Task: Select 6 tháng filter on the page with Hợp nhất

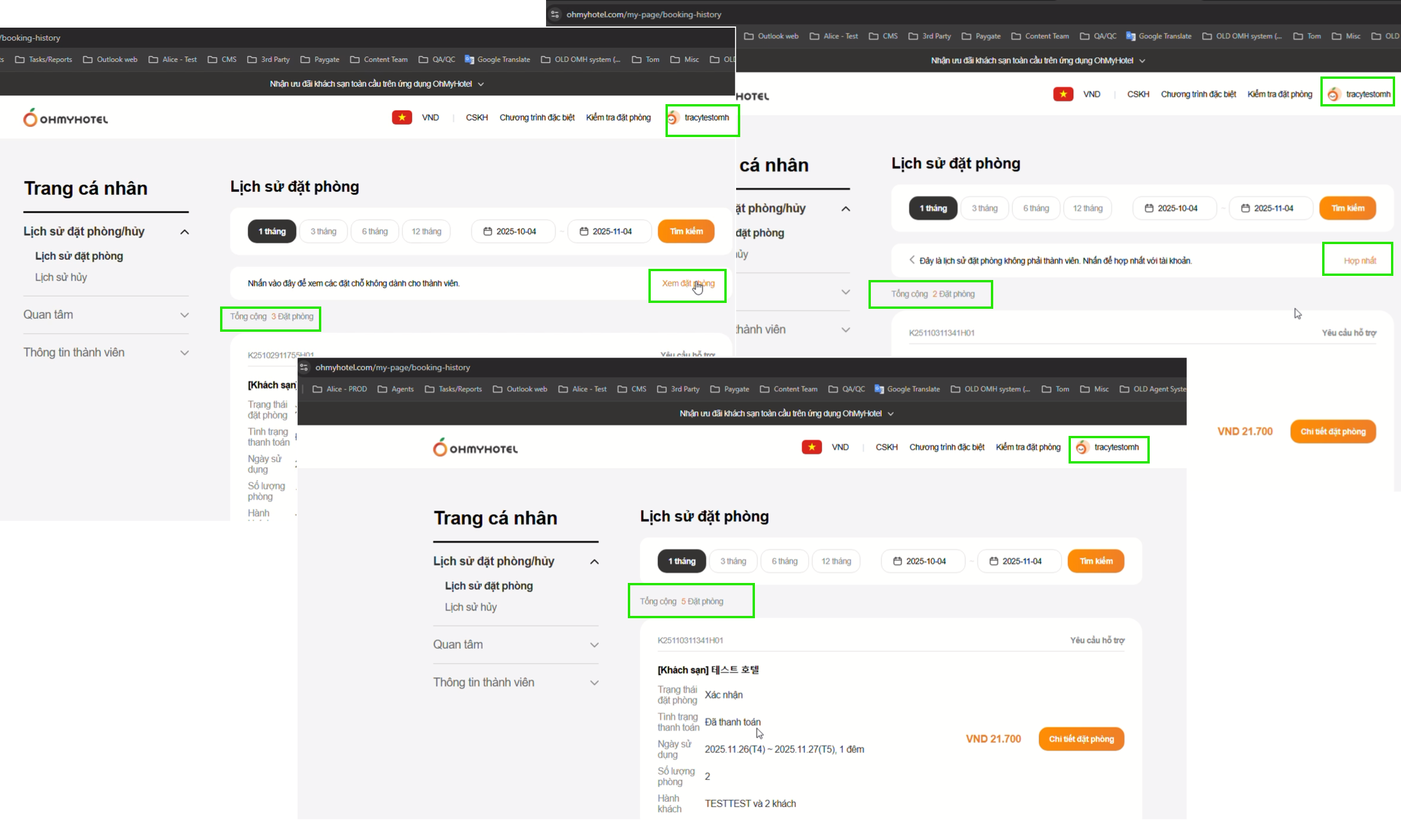Action: pos(1036,208)
